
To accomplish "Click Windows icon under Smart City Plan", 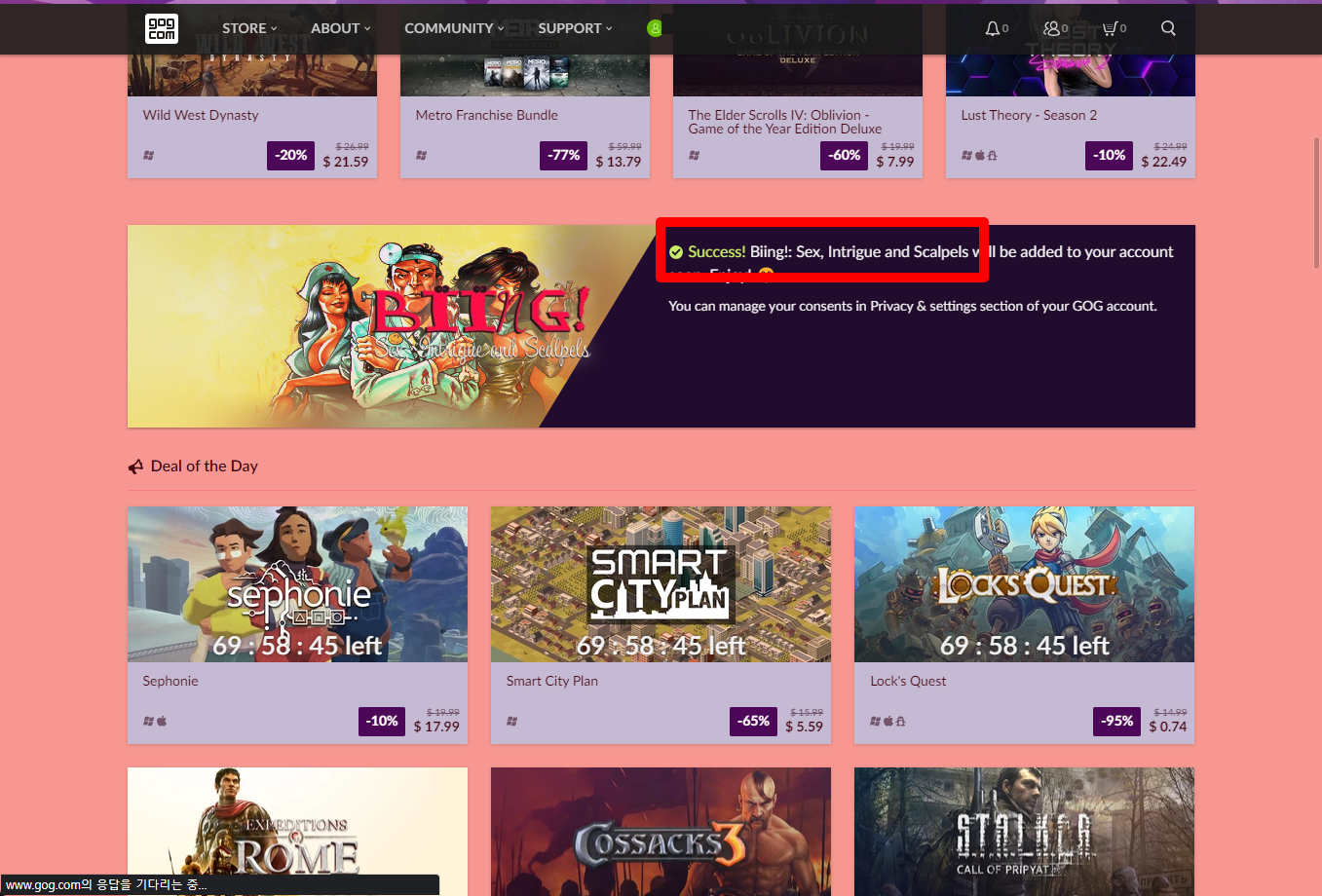I will tap(512, 721).
